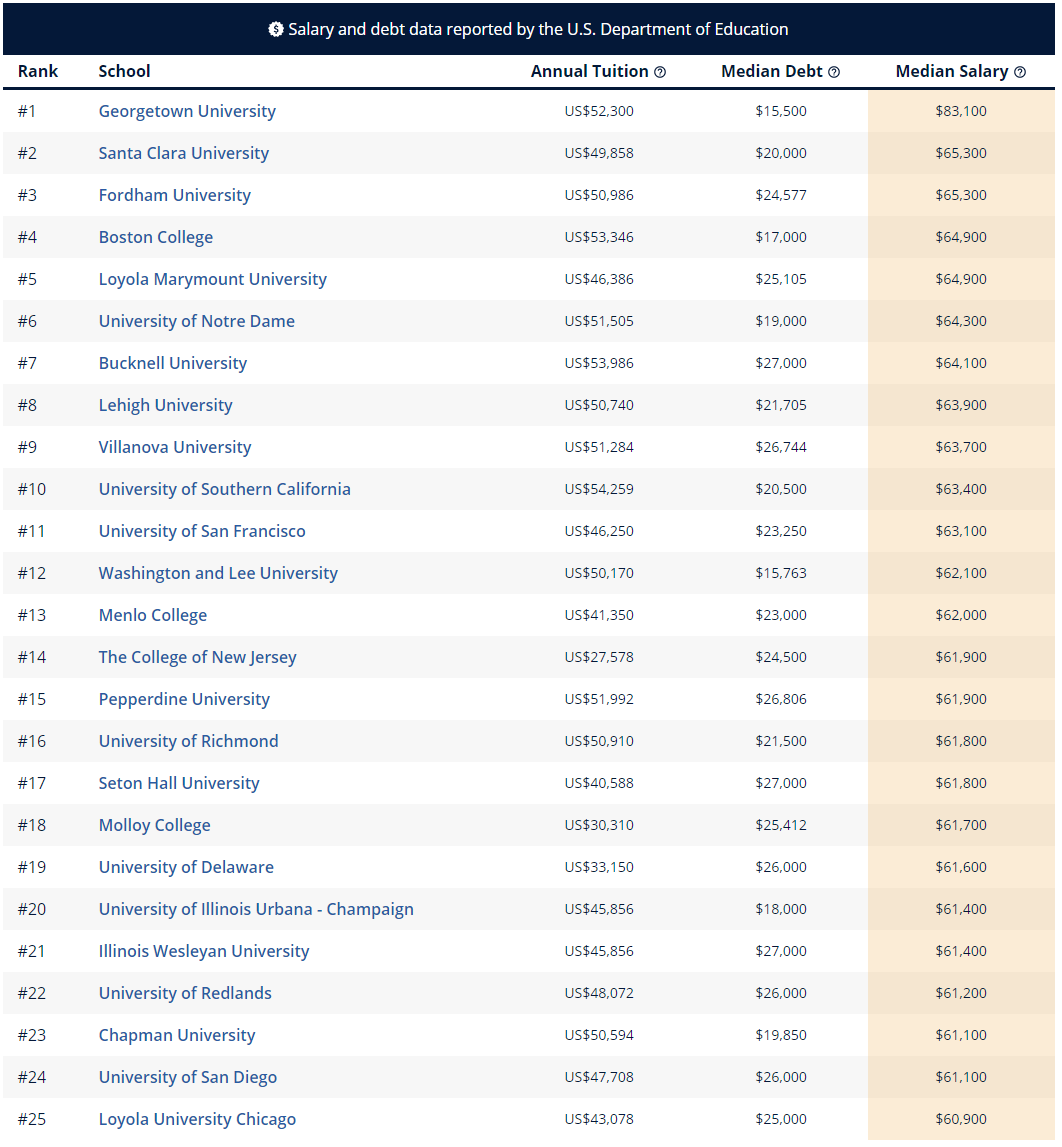Click the salary and debt data banner text

point(538,29)
